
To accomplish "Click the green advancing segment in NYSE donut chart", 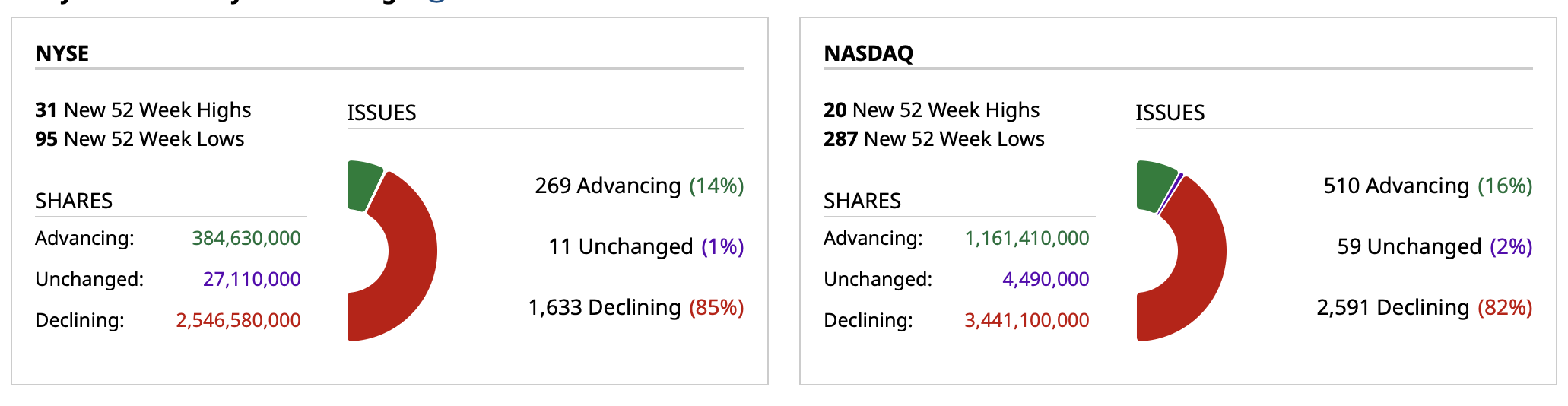I will 363,185.
